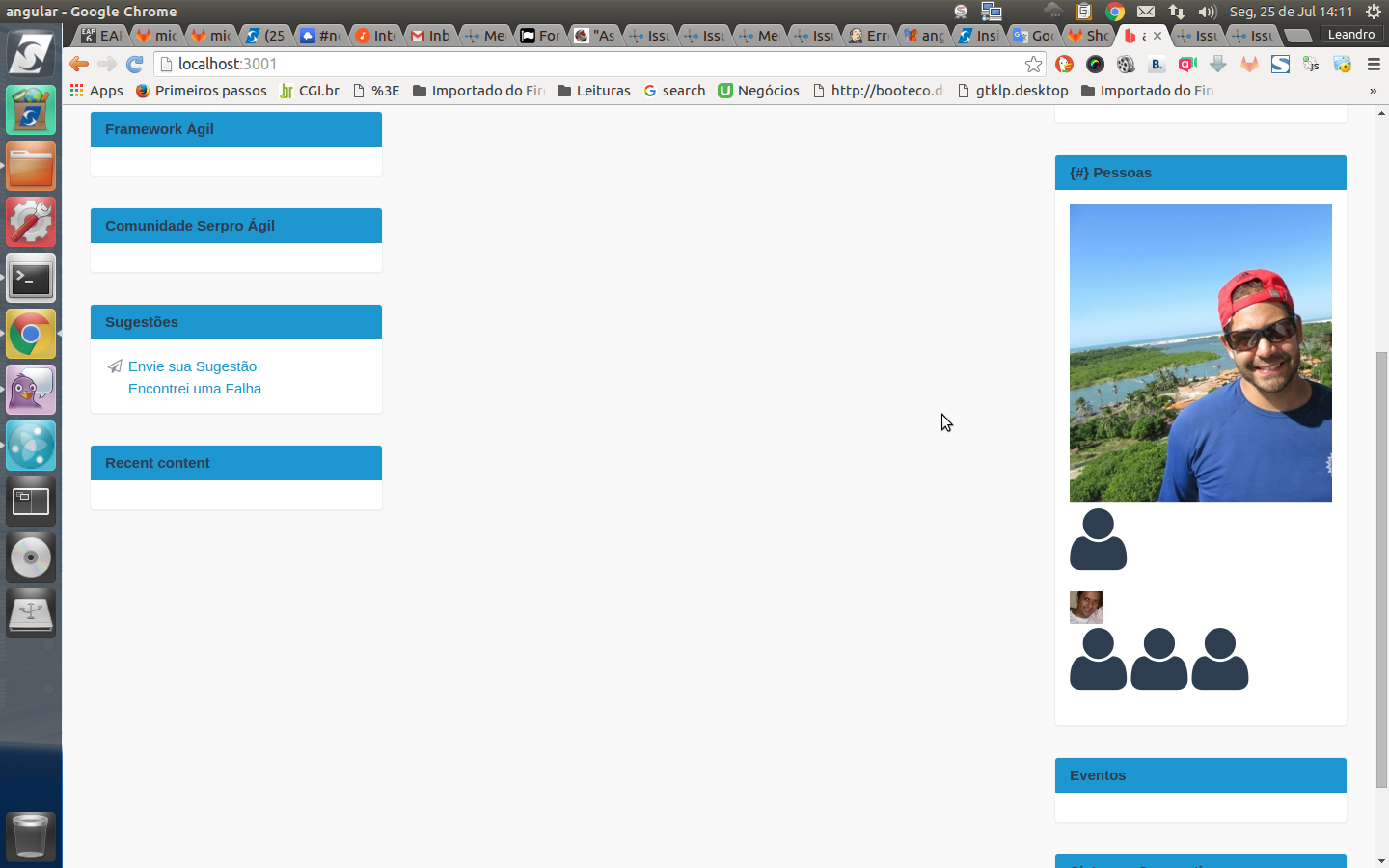The image size is (1389, 868).
Task: Switch to the 'Sho' GitLab tab
Action: click(1088, 36)
